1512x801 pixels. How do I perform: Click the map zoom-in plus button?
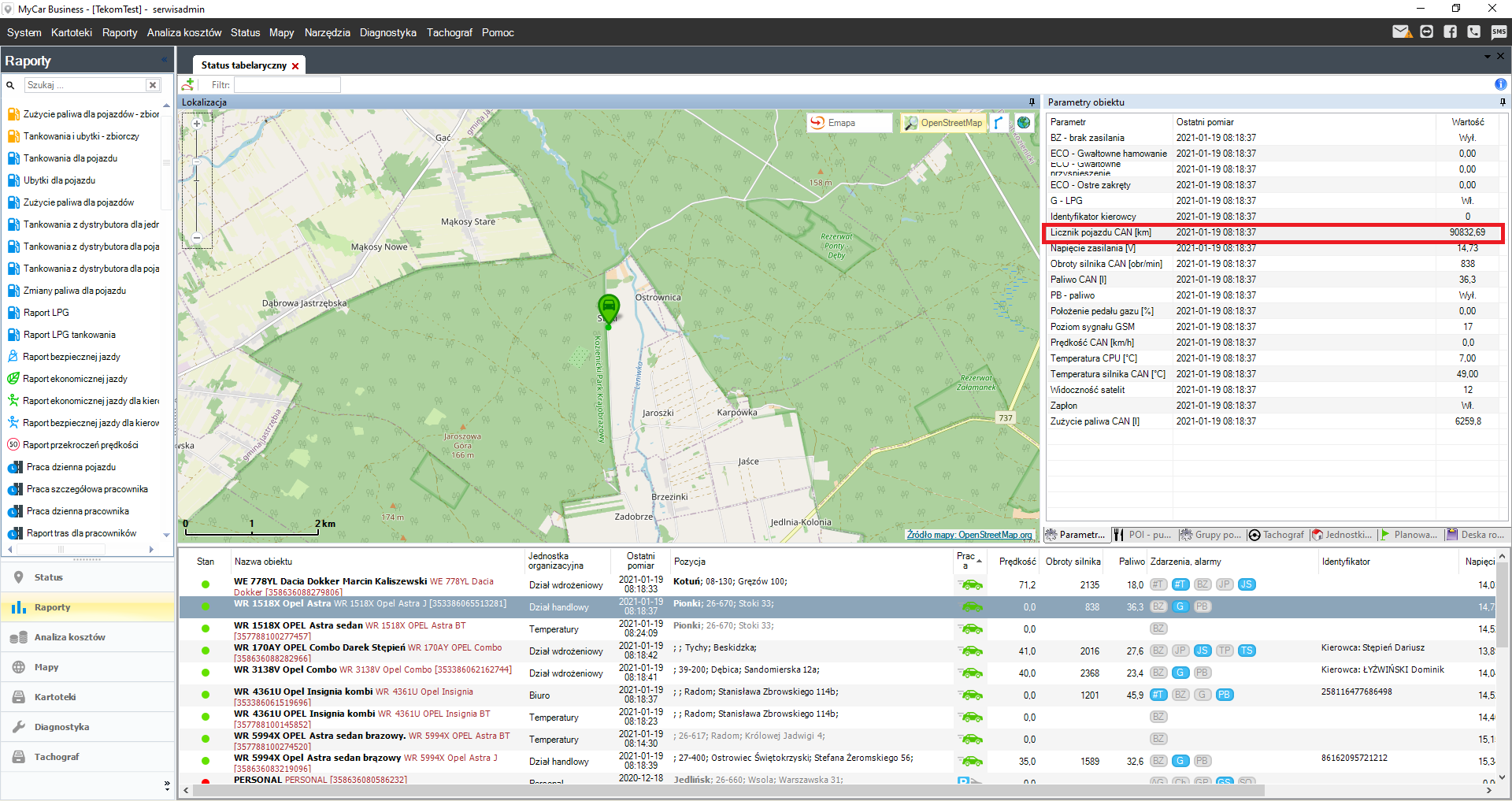coord(197,124)
